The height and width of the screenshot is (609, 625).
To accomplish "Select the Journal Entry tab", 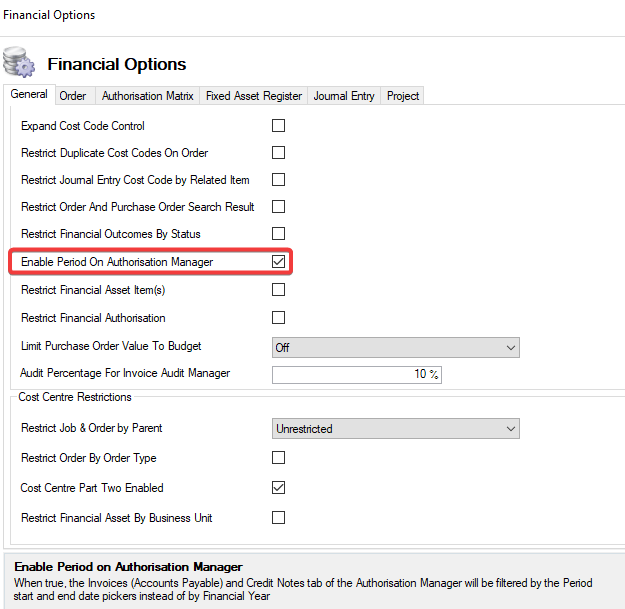I will [344, 96].
